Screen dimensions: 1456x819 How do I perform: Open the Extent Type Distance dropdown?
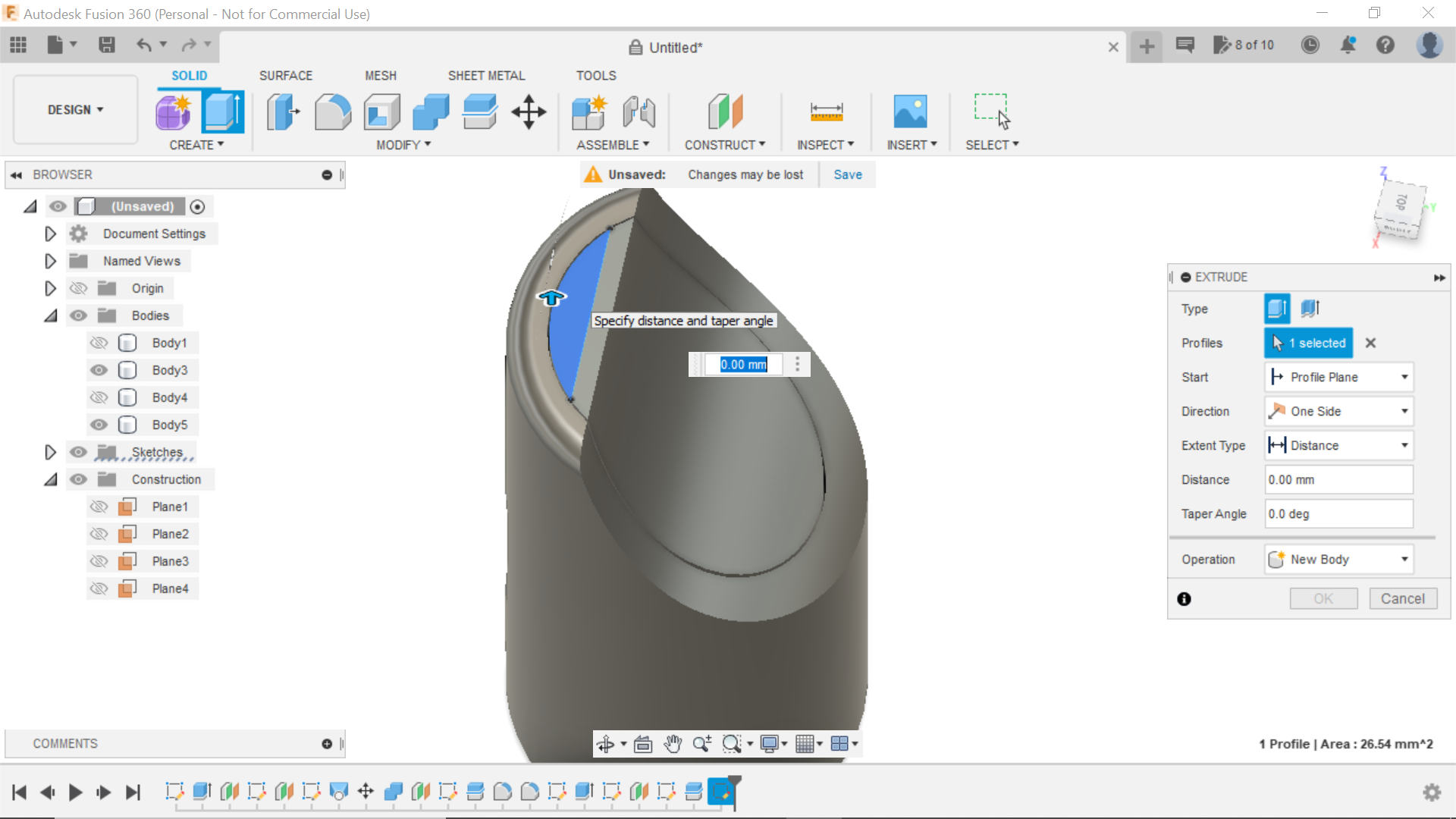coord(1338,445)
